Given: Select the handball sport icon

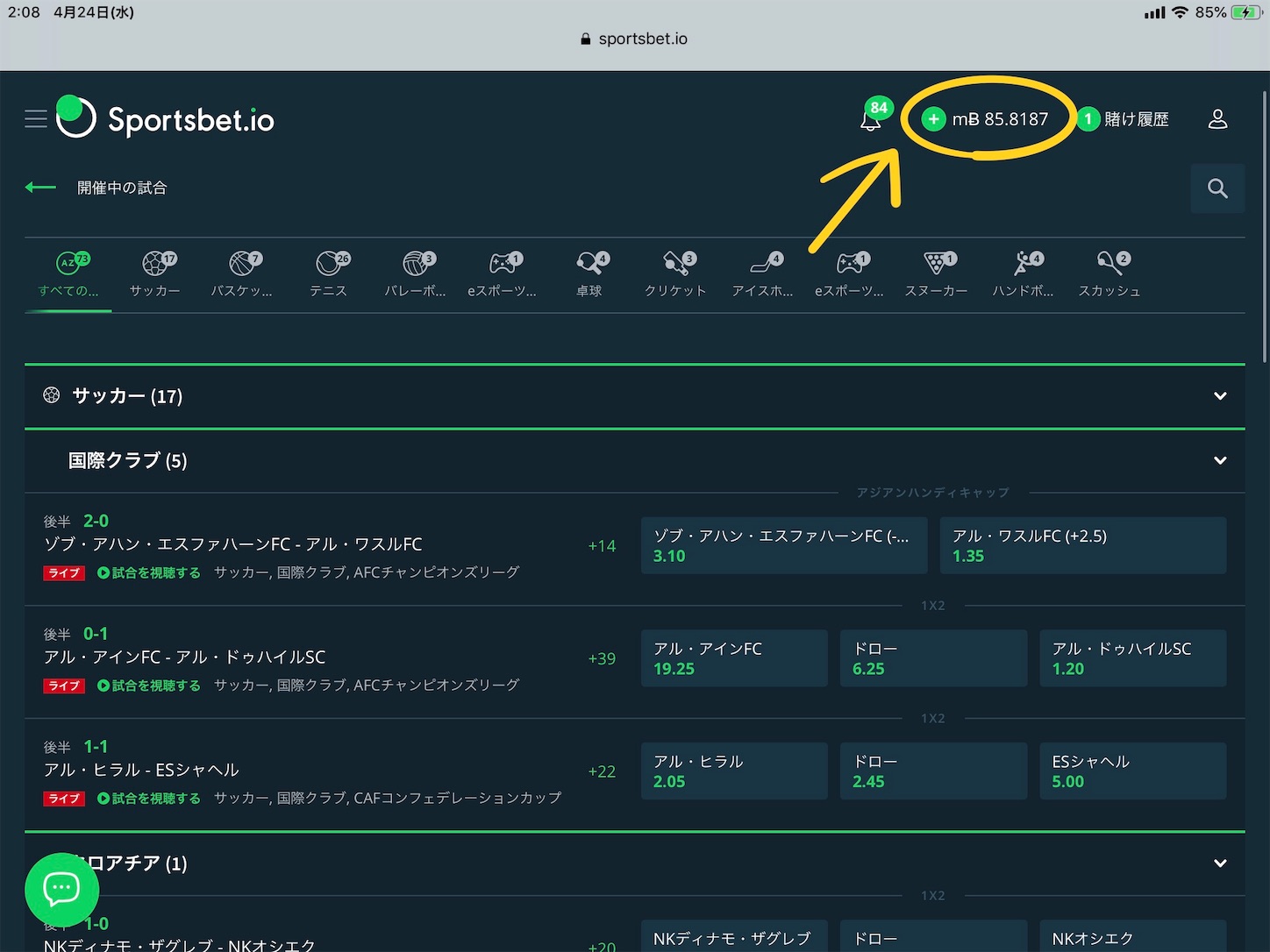Looking at the screenshot, I should pos(1024,262).
